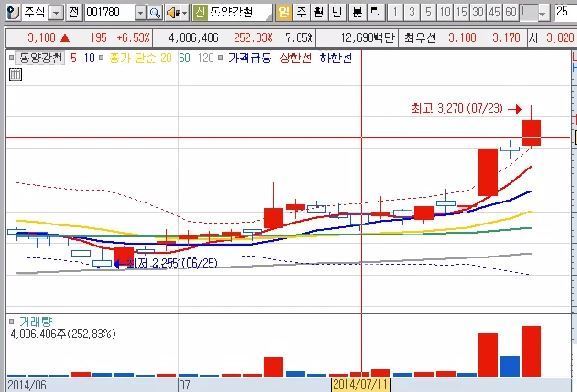Click the 하한선 lower band label
Image resolution: width=577 pixels, height=392 pixels.
click(336, 58)
